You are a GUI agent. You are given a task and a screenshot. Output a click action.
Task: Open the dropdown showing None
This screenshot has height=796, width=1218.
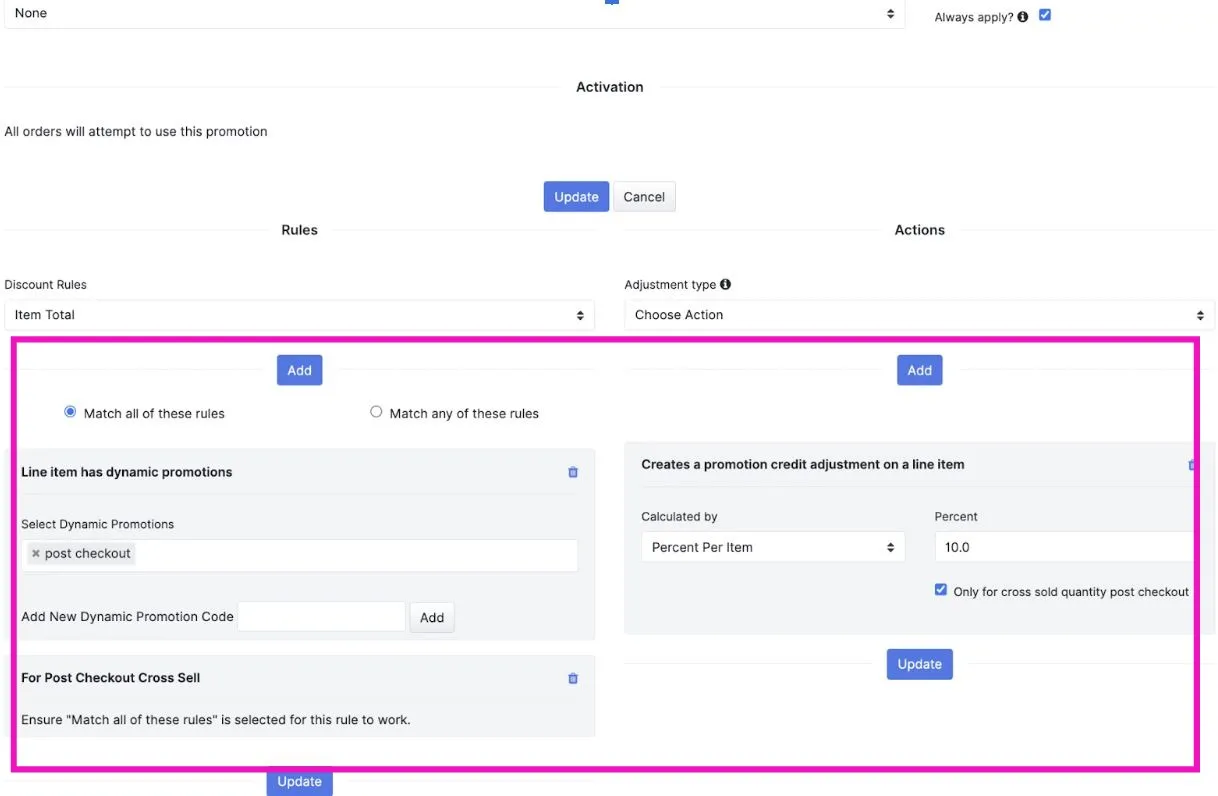coord(455,14)
